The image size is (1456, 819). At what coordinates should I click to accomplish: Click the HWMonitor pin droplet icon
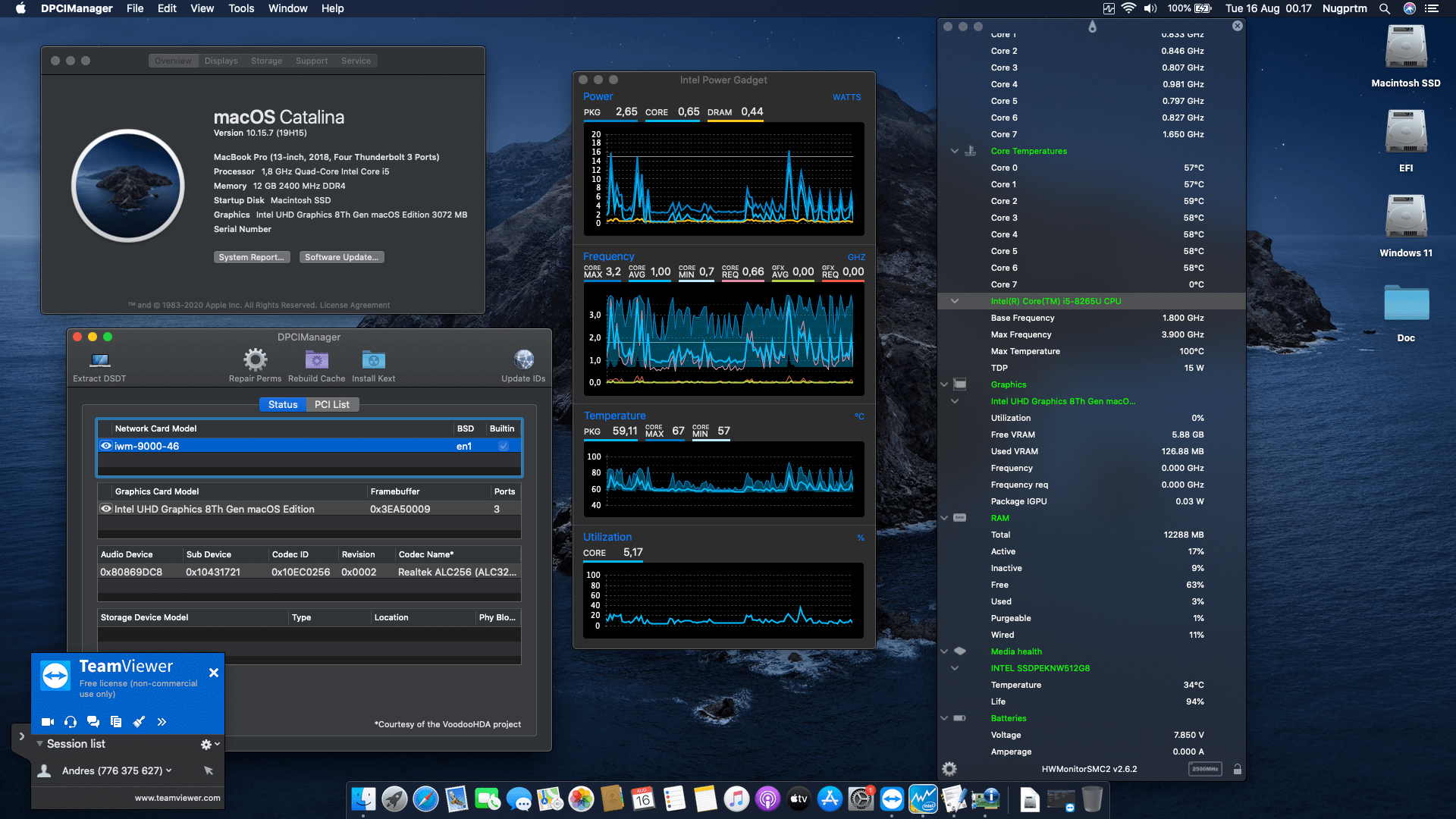point(1092,27)
